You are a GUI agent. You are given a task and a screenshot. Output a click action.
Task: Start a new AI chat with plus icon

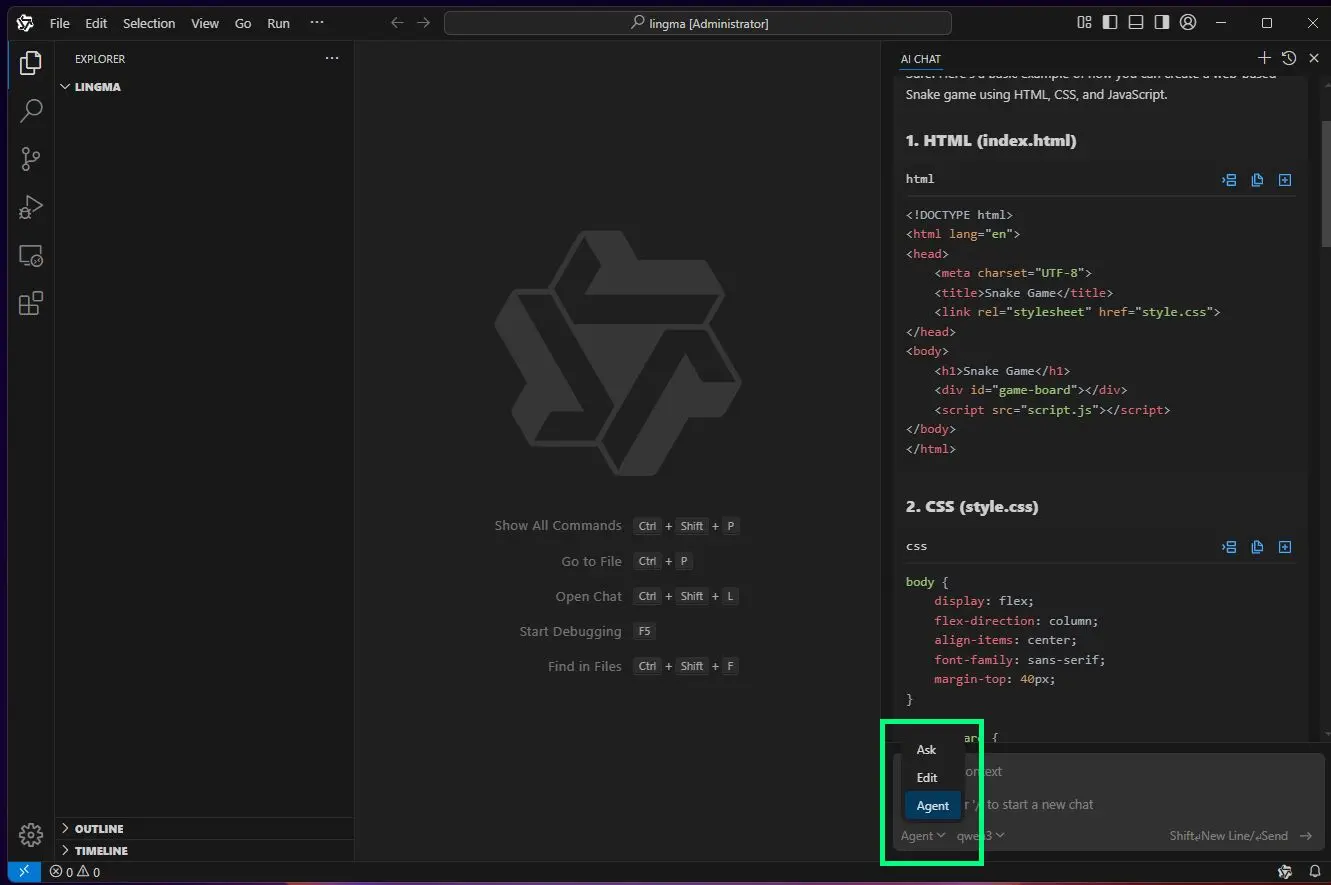click(x=1264, y=59)
